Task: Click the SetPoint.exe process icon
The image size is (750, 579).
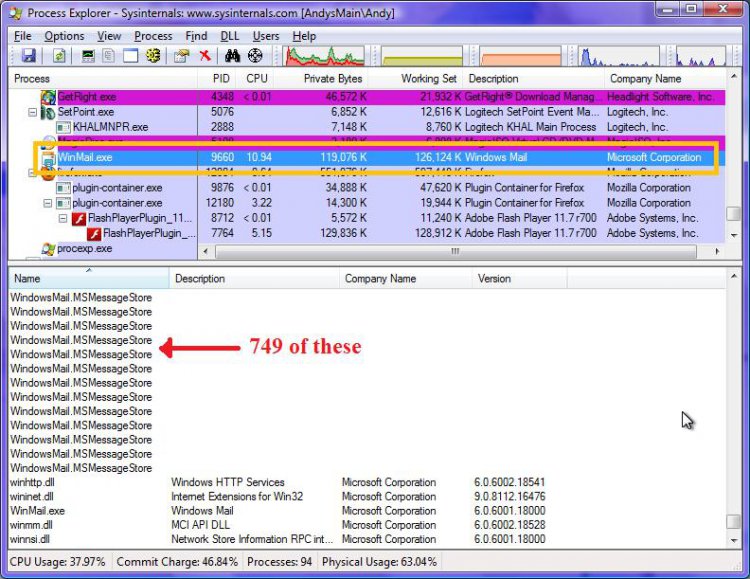Action: pos(48,112)
